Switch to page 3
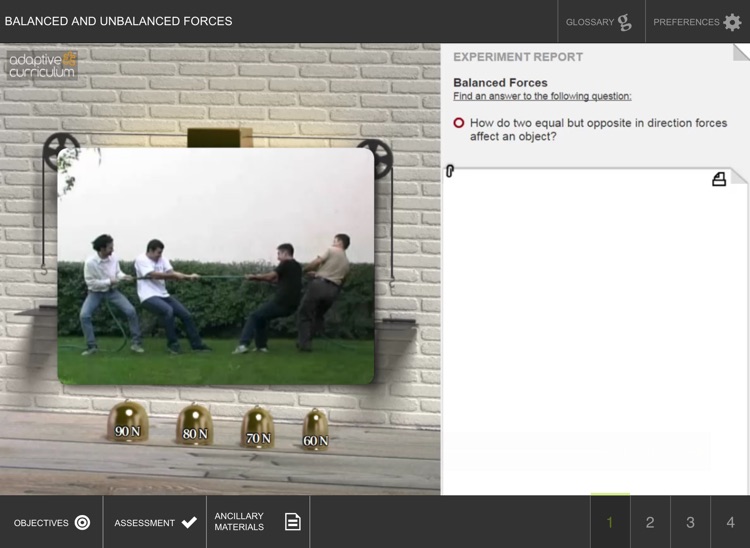Screen dimensions: 750x548 [x=690, y=522]
